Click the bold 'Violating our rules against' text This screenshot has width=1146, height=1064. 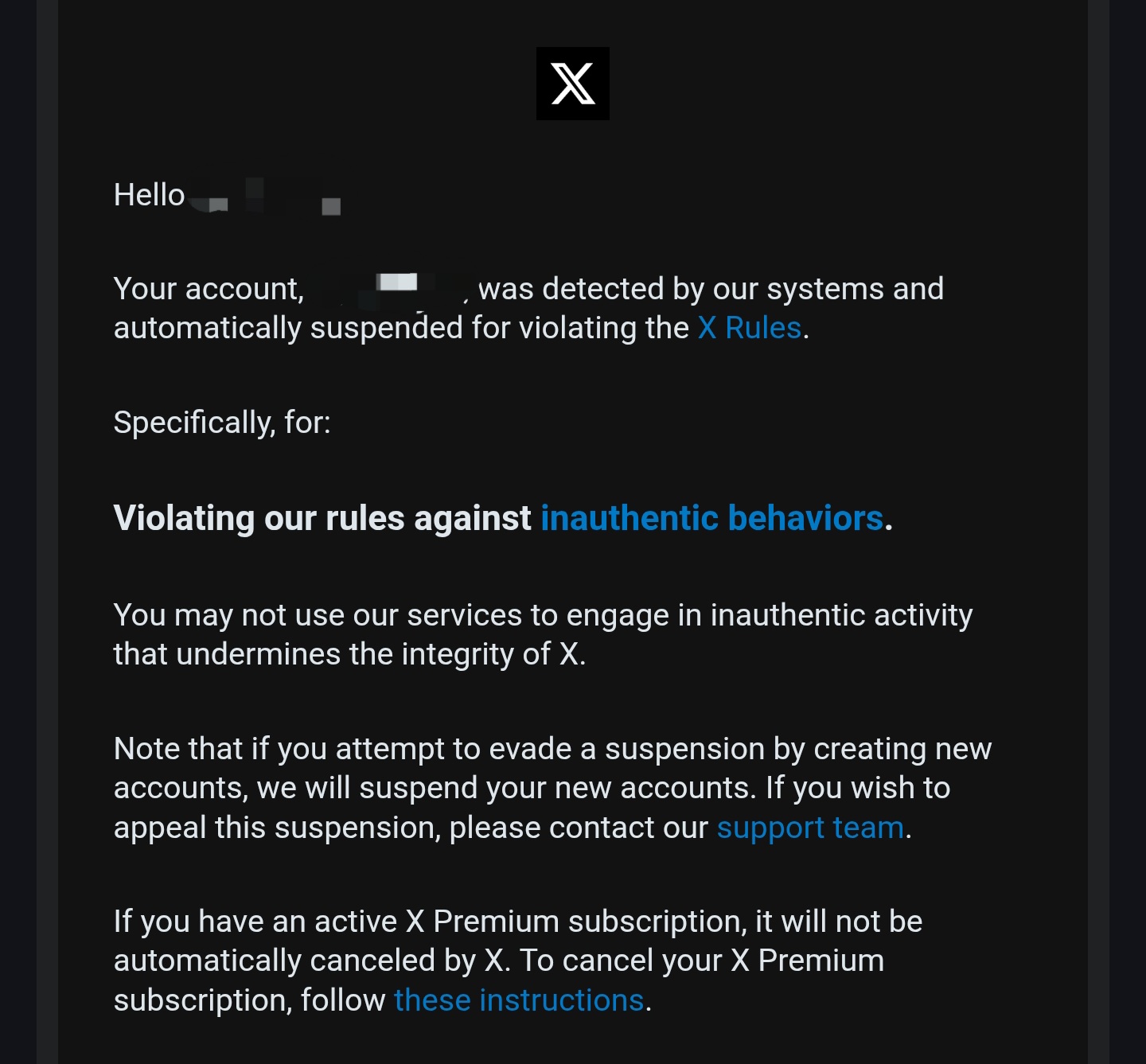(322, 518)
